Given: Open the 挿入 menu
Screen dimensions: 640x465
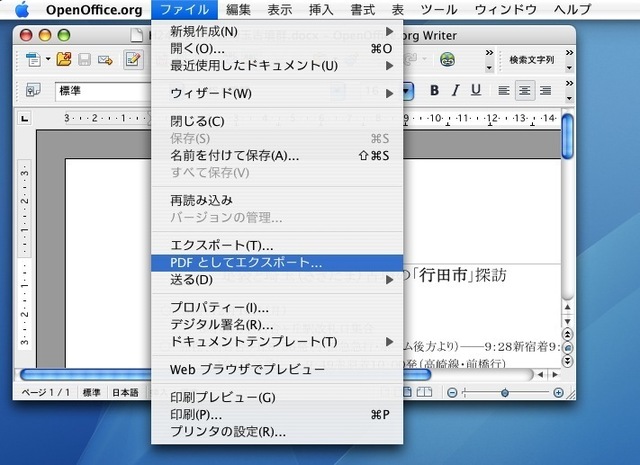Looking at the screenshot, I should 321,9.
